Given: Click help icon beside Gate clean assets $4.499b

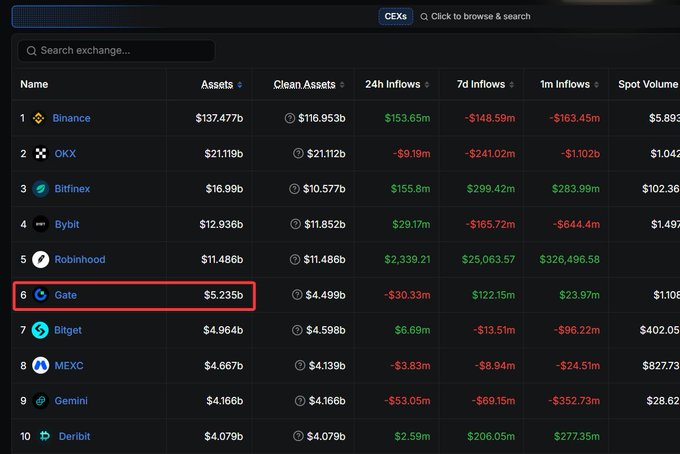Looking at the screenshot, I should (297, 295).
